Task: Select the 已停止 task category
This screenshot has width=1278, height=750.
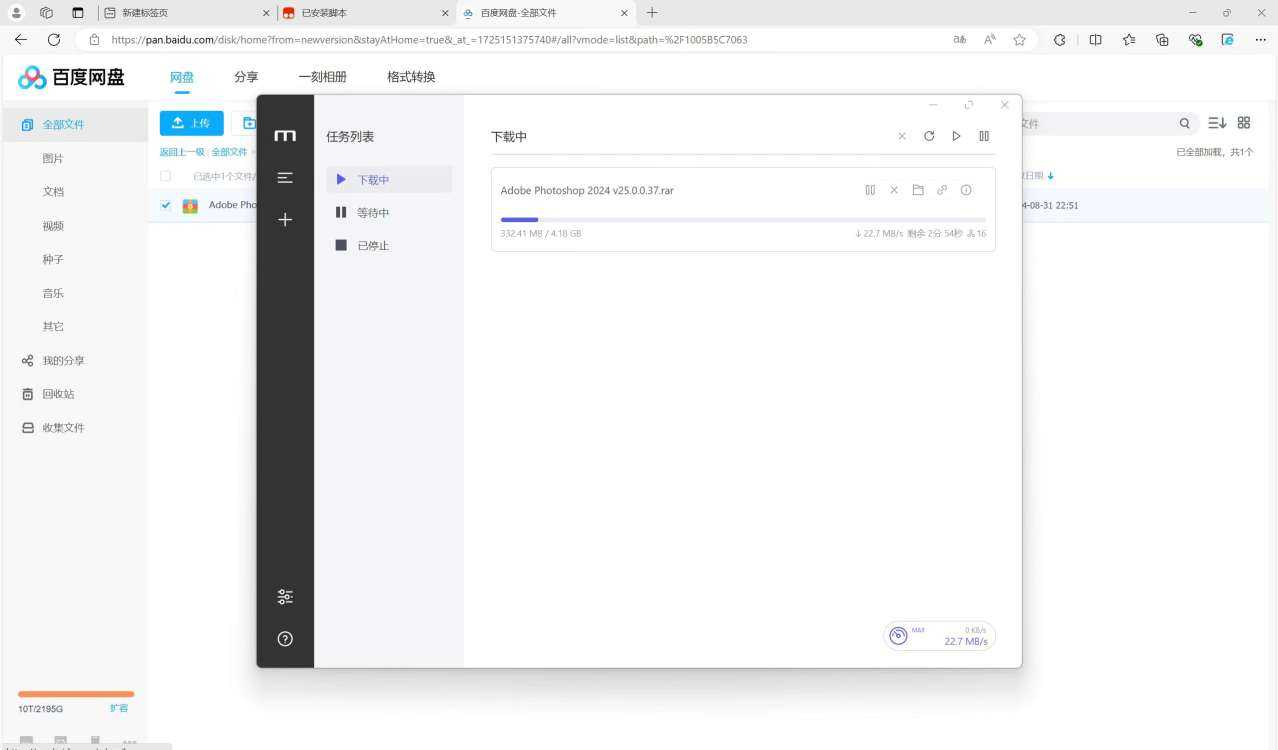Action: click(x=389, y=246)
